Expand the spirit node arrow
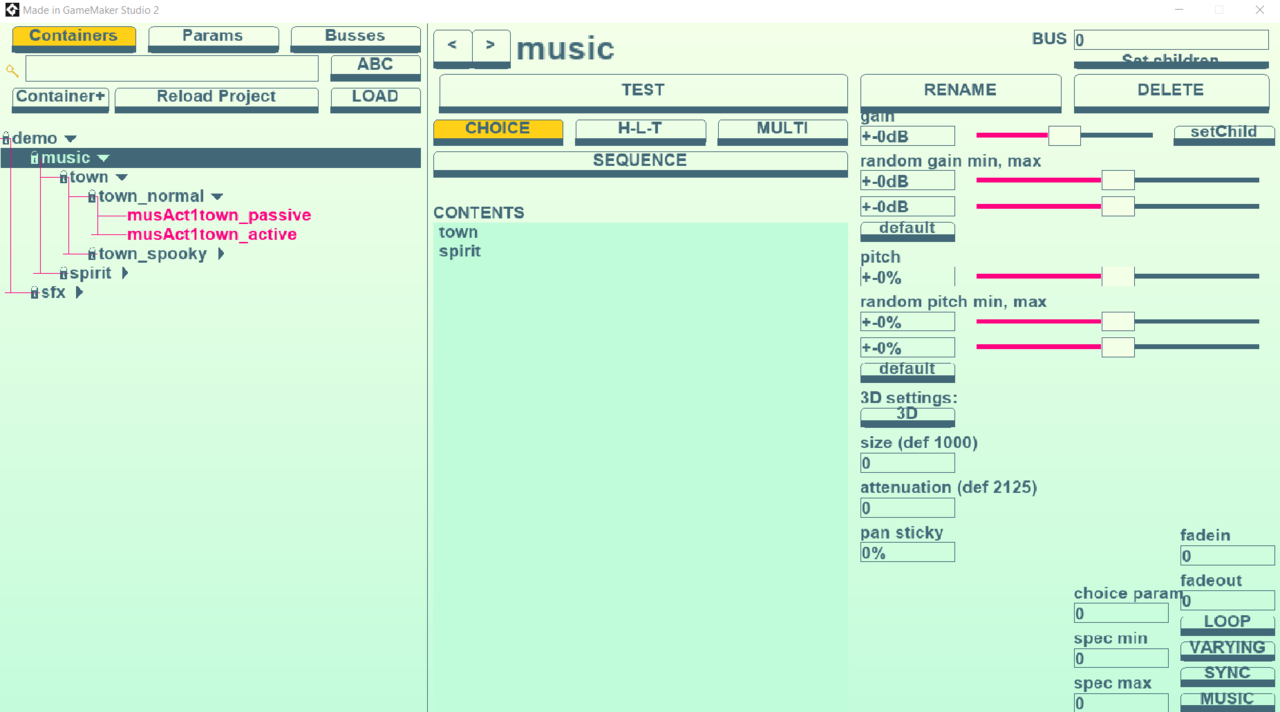The image size is (1280, 712). tap(125, 273)
